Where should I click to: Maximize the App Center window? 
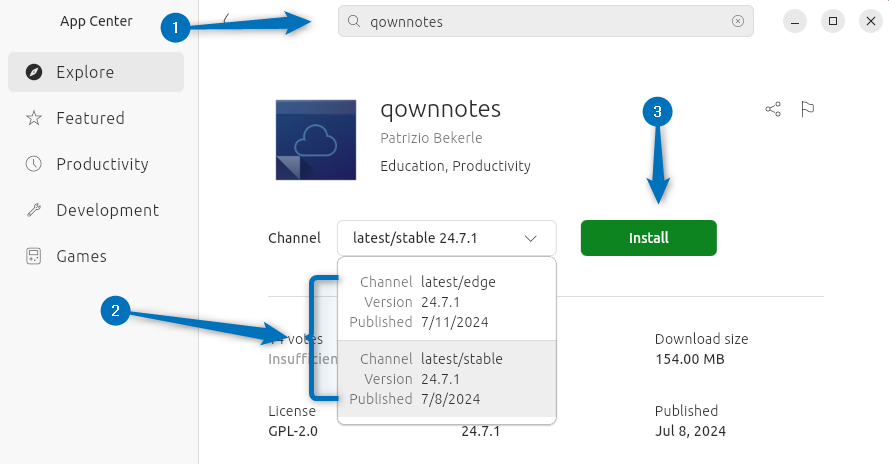[x=833, y=21]
